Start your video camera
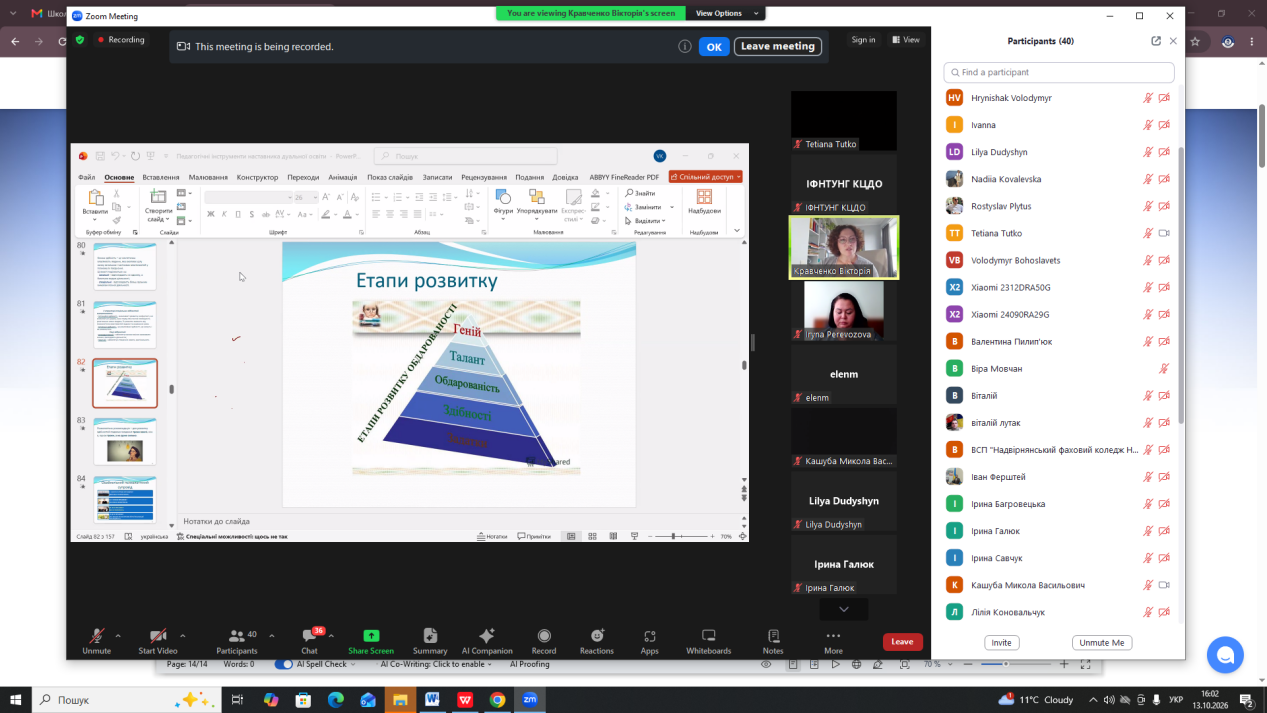This screenshot has height=713, width=1267. [x=158, y=640]
